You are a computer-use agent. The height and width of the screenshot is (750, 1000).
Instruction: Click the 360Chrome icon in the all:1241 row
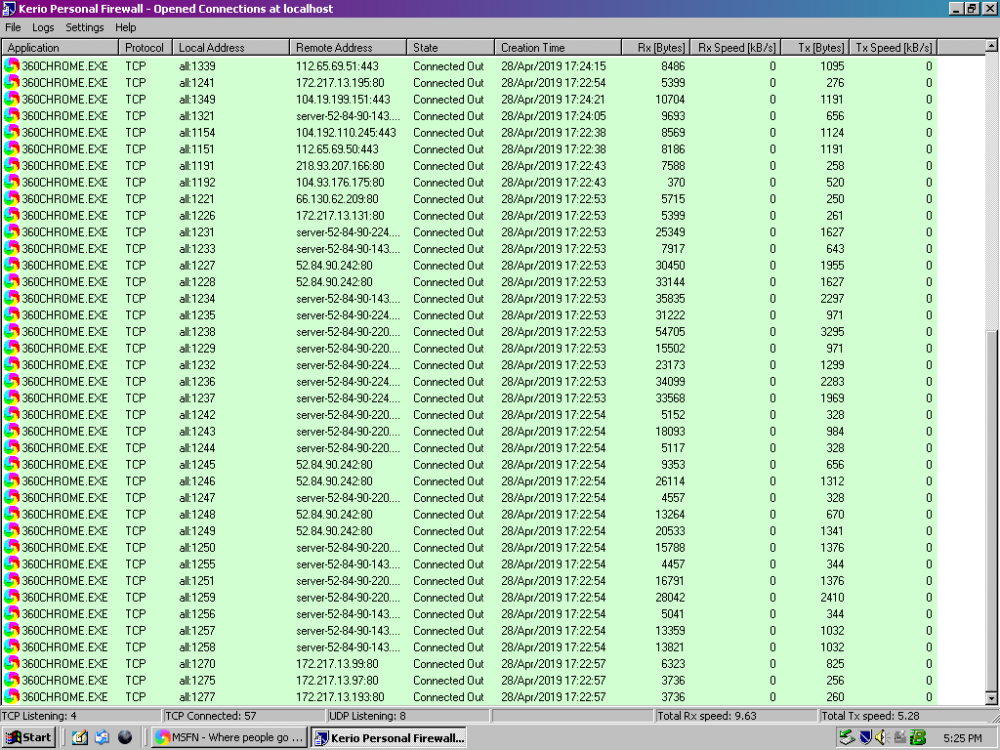11,82
